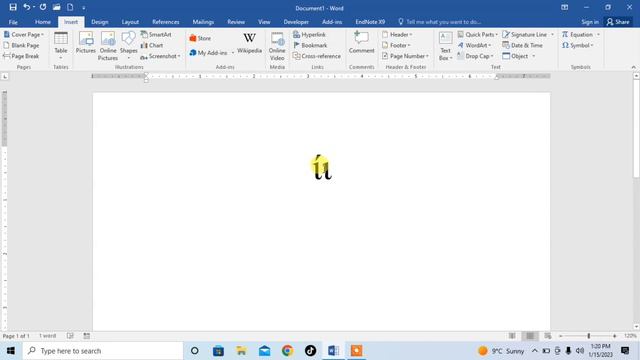The height and width of the screenshot is (360, 640).
Task: Click the Wikipedia add-in icon
Action: [249, 43]
